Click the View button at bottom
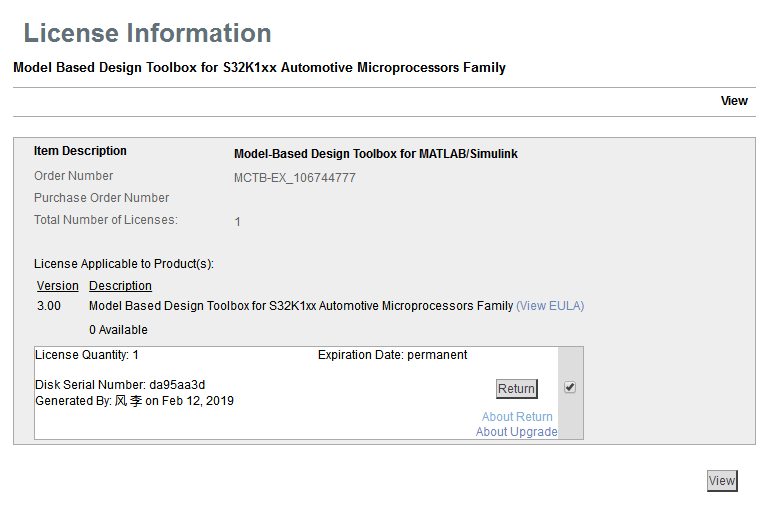Screen dimensions: 784x519 tap(722, 480)
